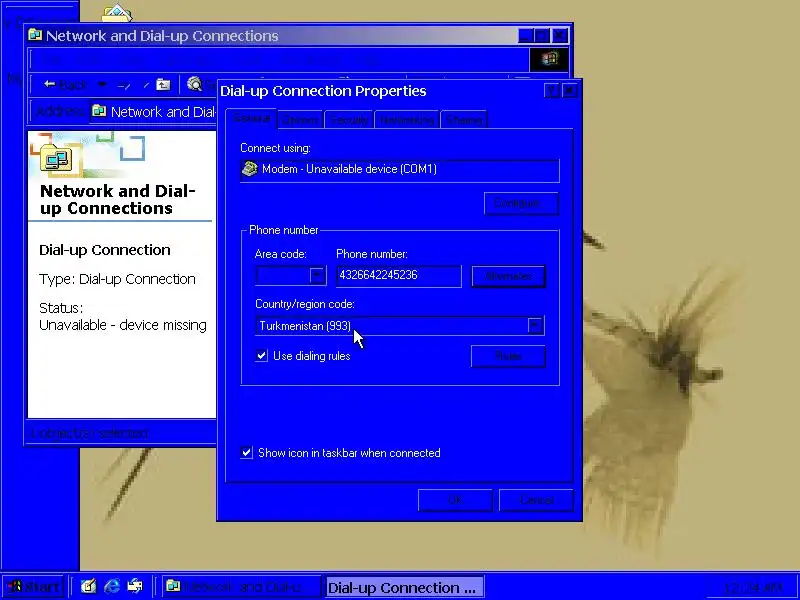Click the Turkmenistan (993) combo box
800x600 pixels.
pos(399,326)
